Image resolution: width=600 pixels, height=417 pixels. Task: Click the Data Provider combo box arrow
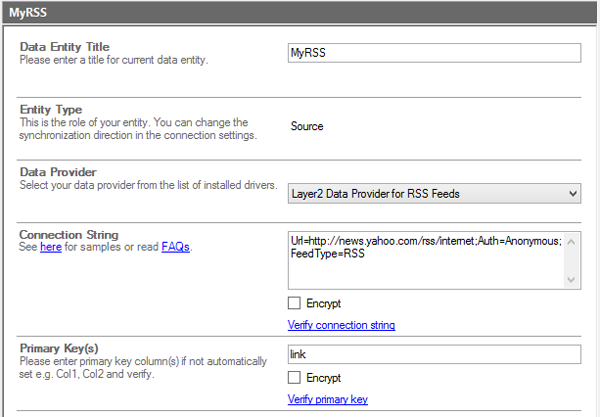click(x=572, y=193)
